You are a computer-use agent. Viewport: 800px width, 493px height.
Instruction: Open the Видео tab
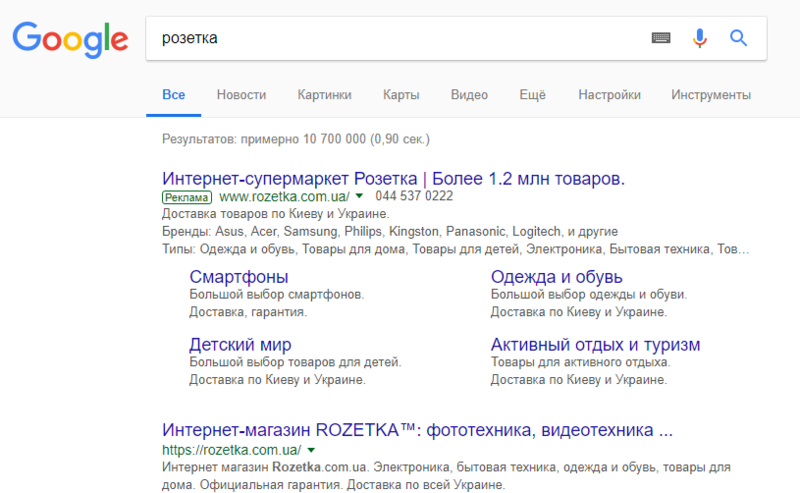pyautogui.click(x=469, y=95)
